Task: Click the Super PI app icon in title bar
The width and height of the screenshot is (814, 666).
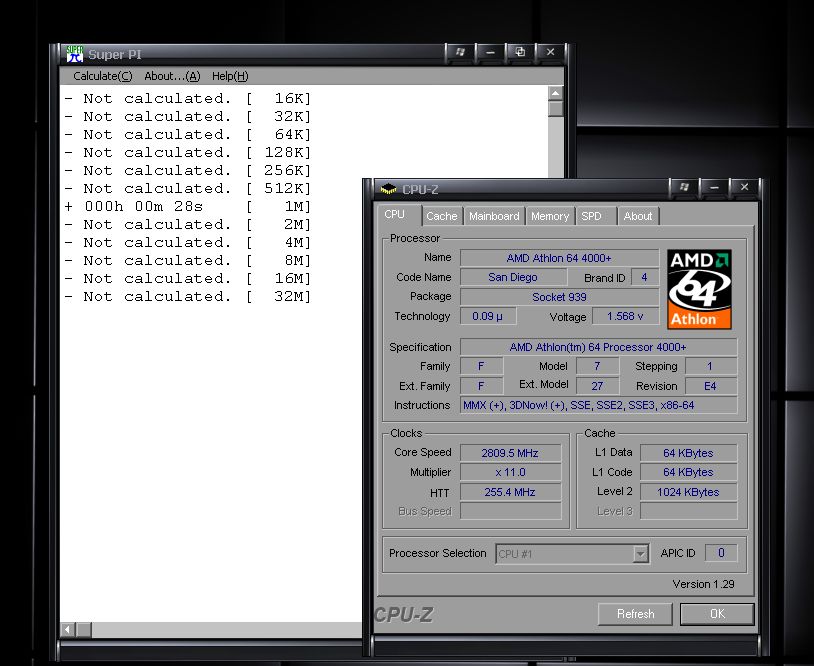Action: (x=75, y=54)
